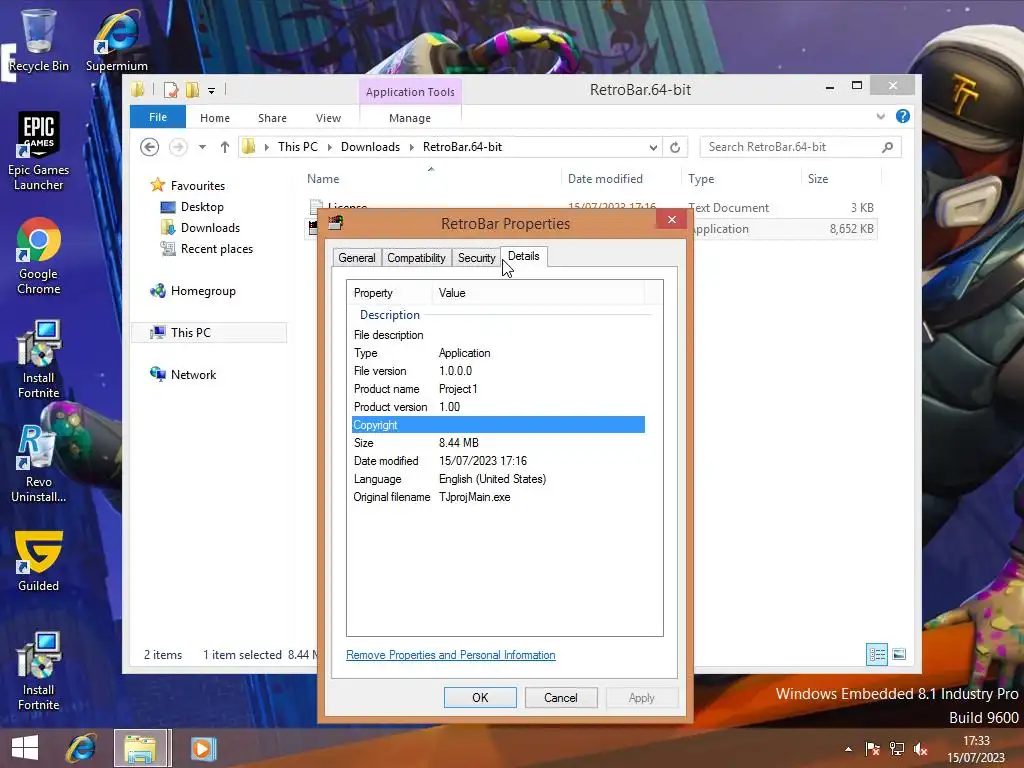This screenshot has height=768, width=1024.
Task: Click the New Folder quick access icon
Action: pos(193,90)
